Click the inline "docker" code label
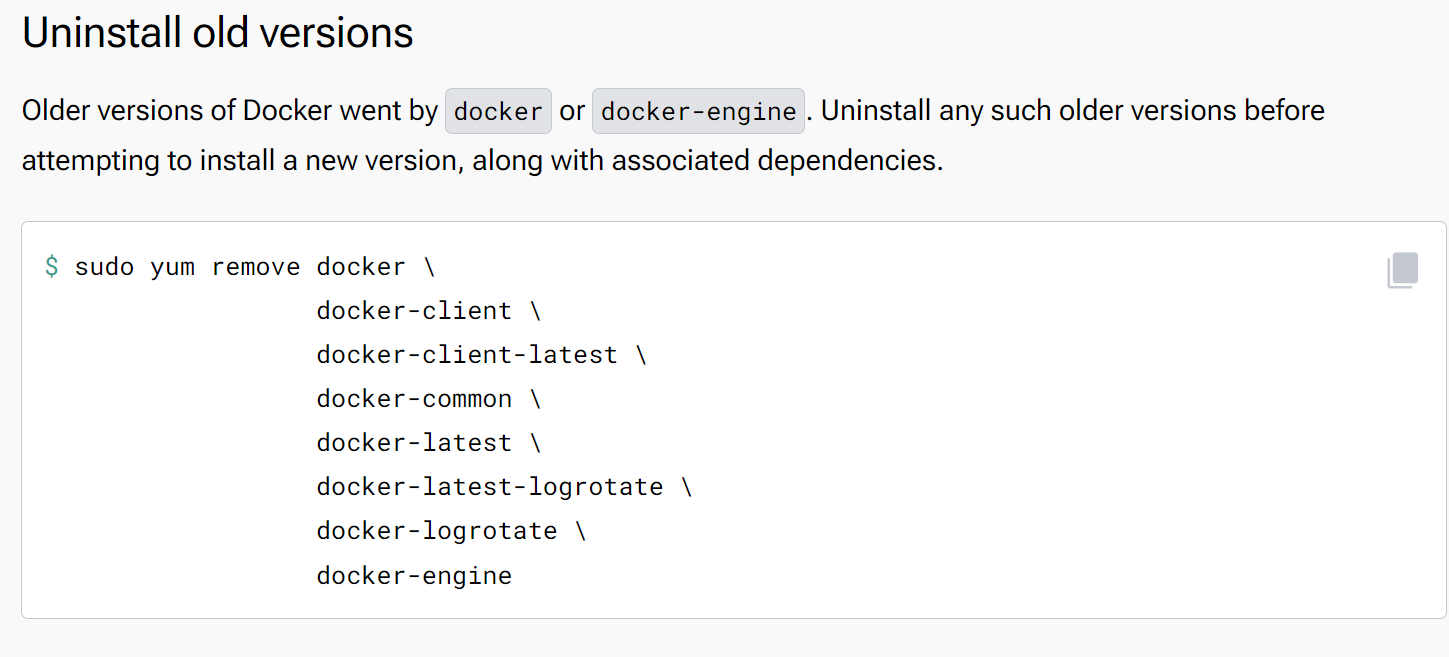This screenshot has height=657, width=1449. [x=498, y=111]
